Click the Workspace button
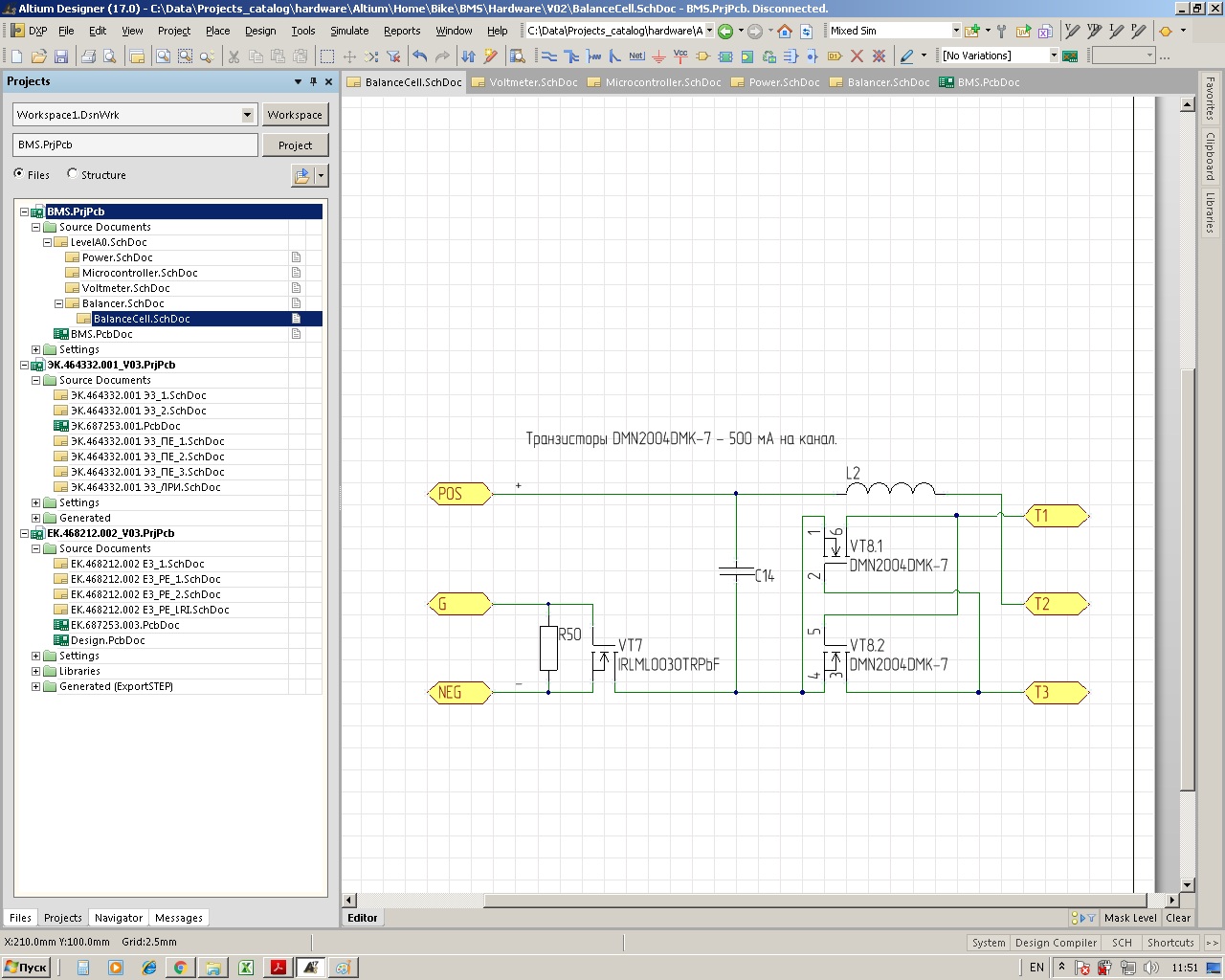Viewport: 1225px width, 980px height. pos(295,115)
